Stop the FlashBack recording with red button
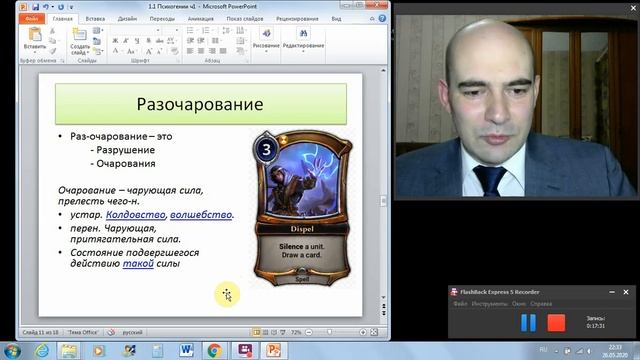The width and height of the screenshot is (640, 360). (x=556, y=322)
